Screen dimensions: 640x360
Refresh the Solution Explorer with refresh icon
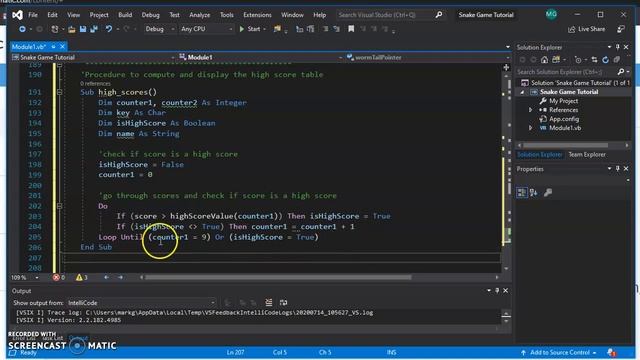coord(605,60)
